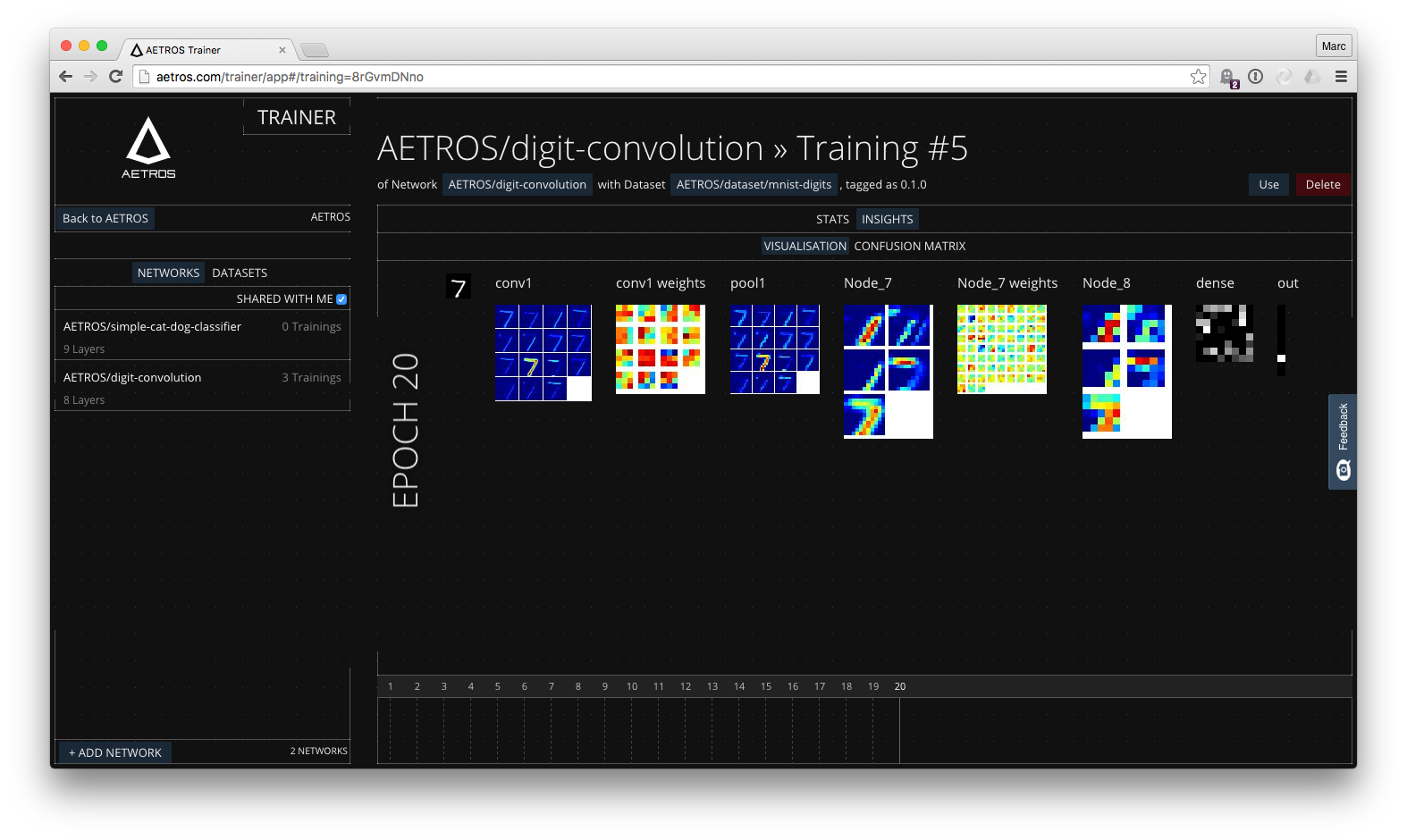The height and width of the screenshot is (840, 1407).
Task: Open the Chrome hamburger menu
Action: pyautogui.click(x=1341, y=77)
